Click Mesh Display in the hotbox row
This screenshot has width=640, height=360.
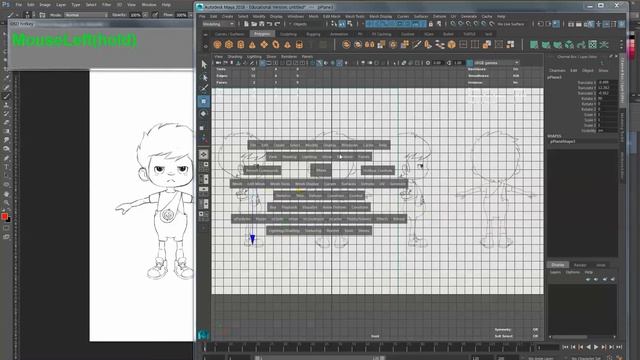tap(307, 184)
